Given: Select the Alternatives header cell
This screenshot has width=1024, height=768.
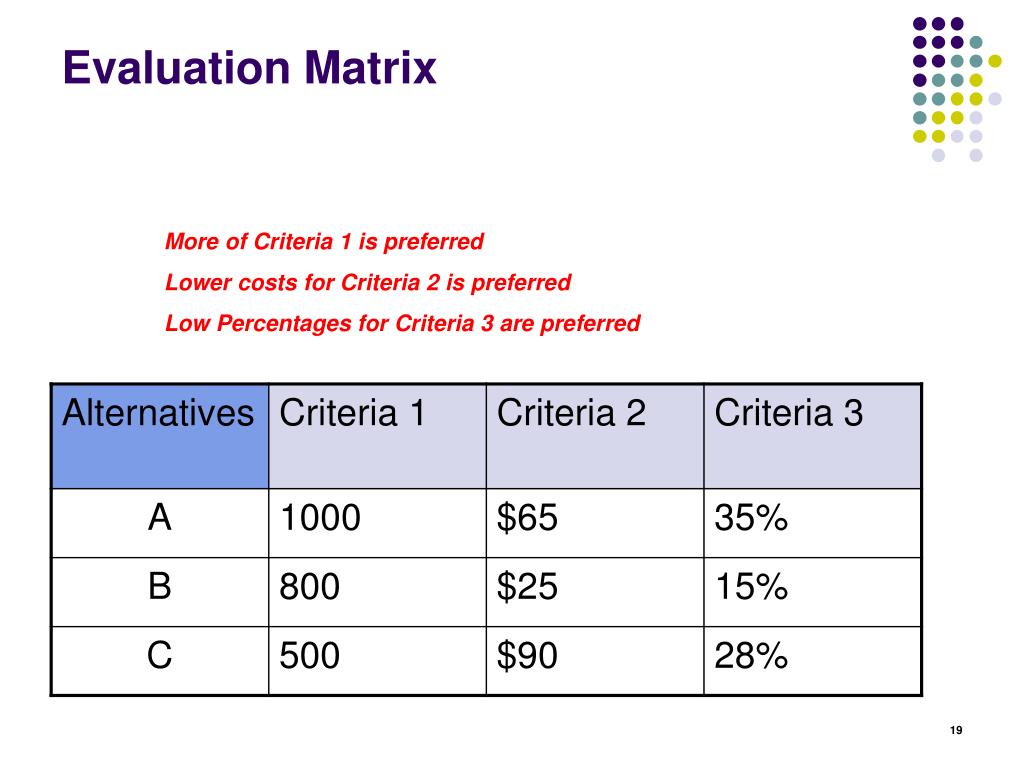Looking at the screenshot, I should tap(160, 436).
